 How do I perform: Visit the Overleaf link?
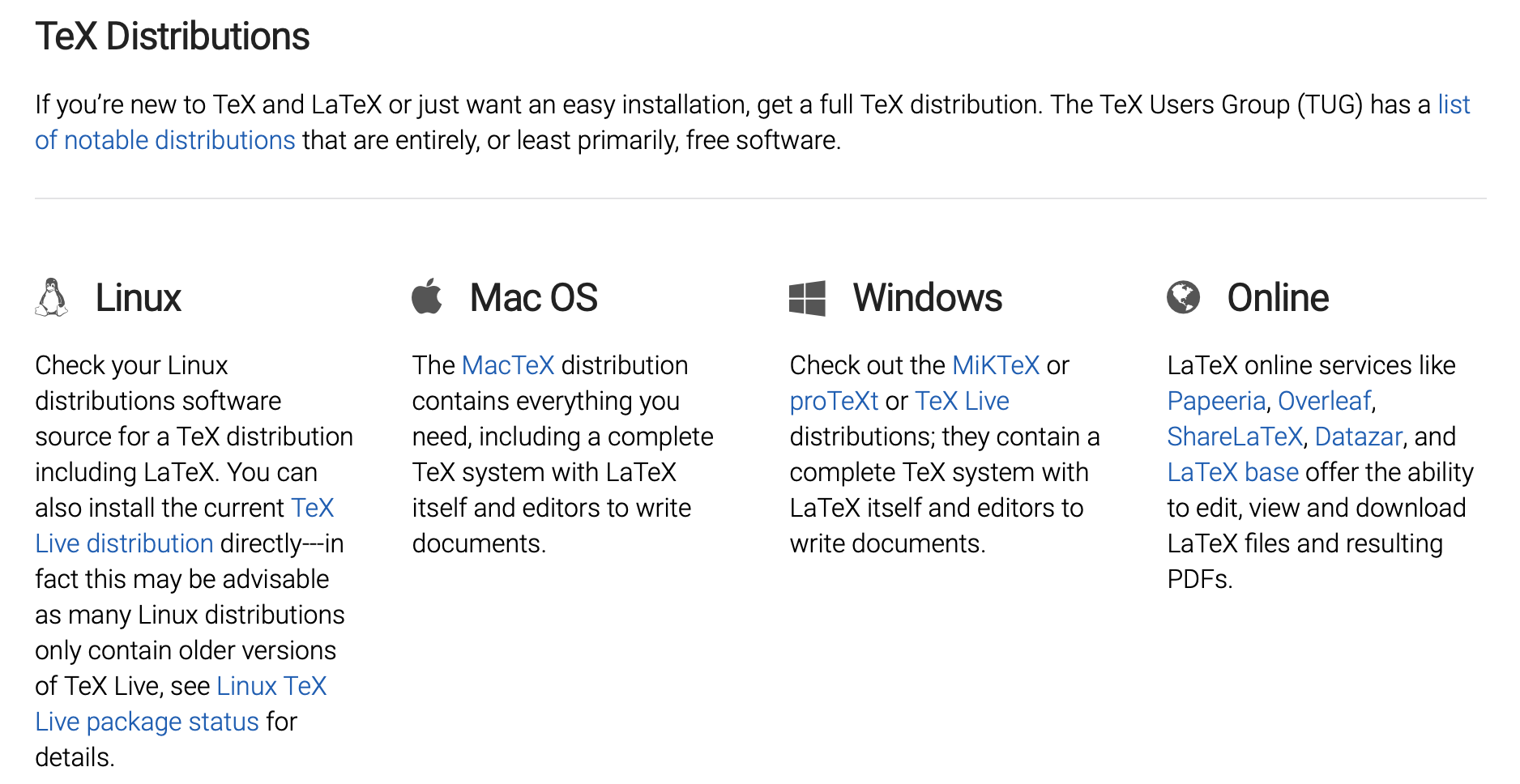(1324, 401)
